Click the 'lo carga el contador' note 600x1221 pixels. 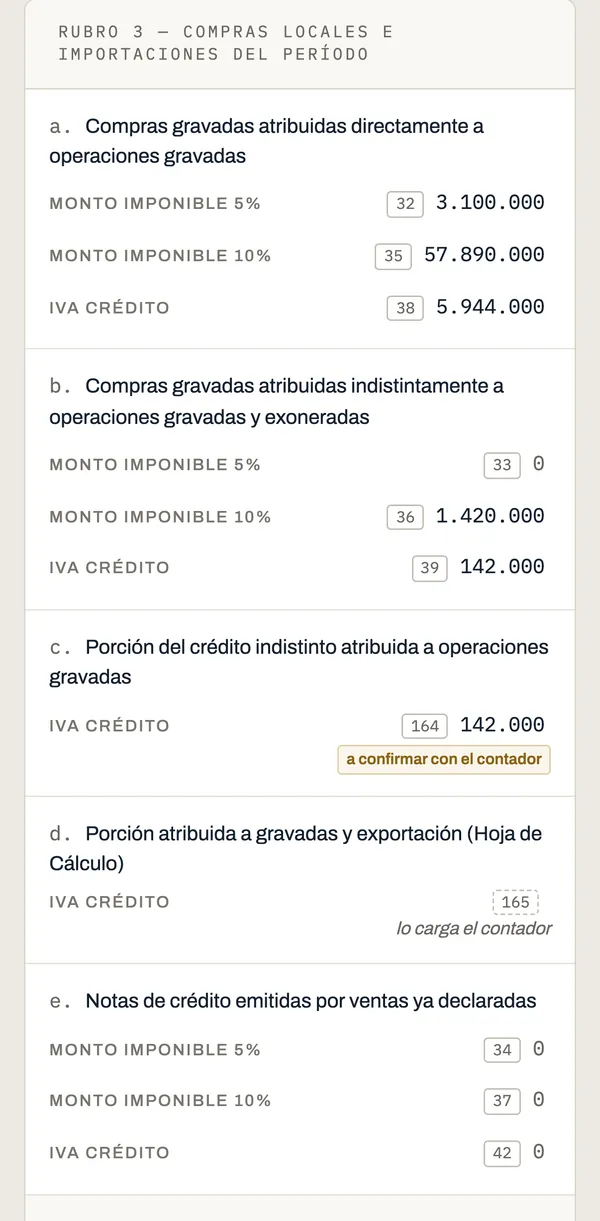click(474, 929)
